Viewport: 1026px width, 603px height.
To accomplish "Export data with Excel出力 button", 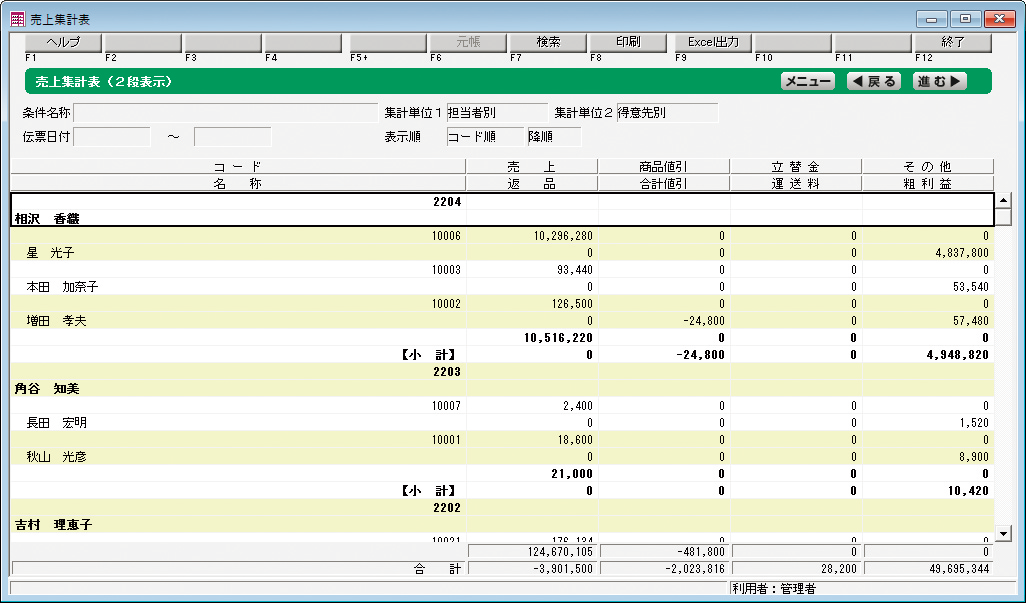I will click(x=712, y=43).
